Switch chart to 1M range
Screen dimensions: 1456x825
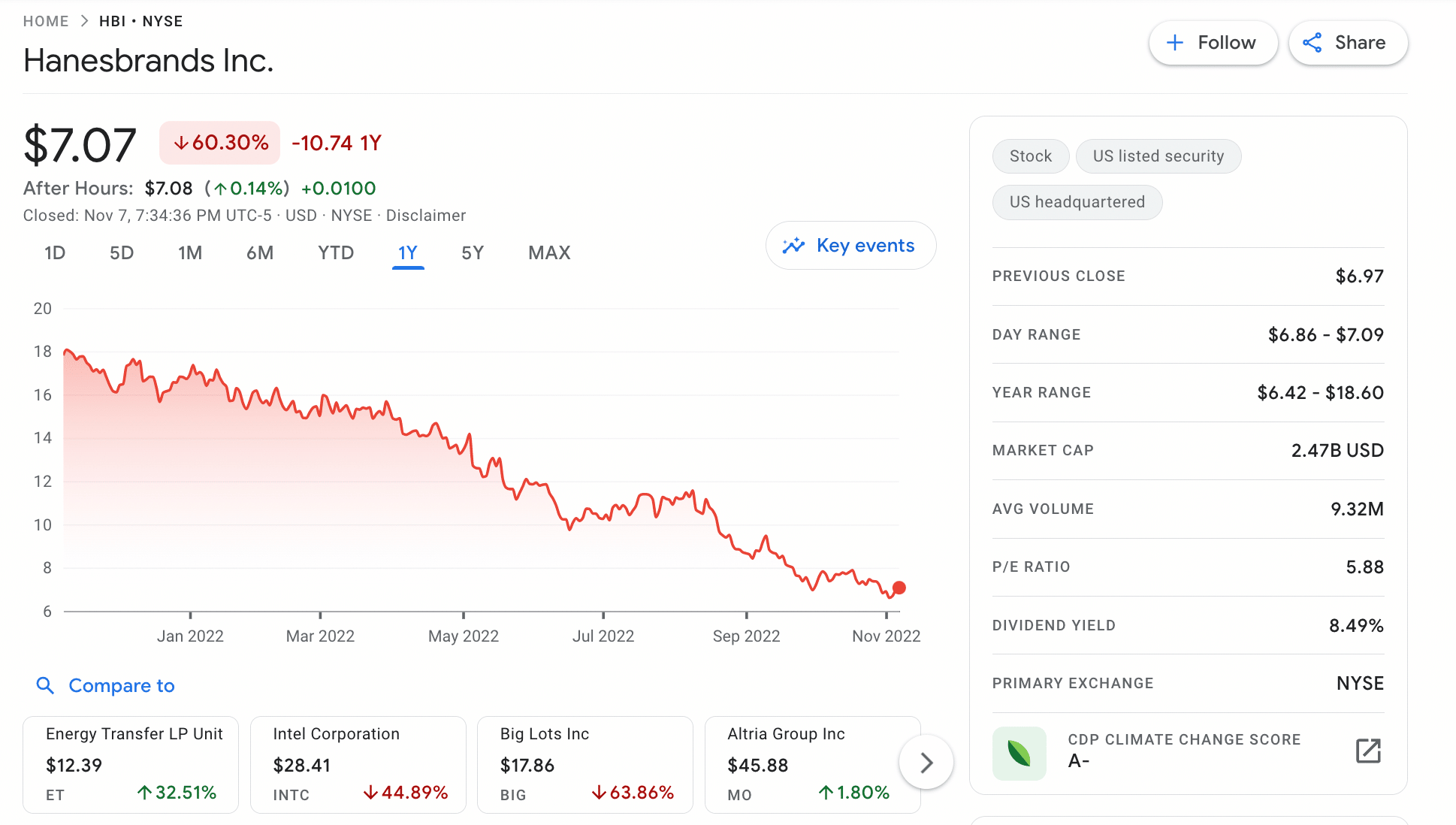click(190, 253)
